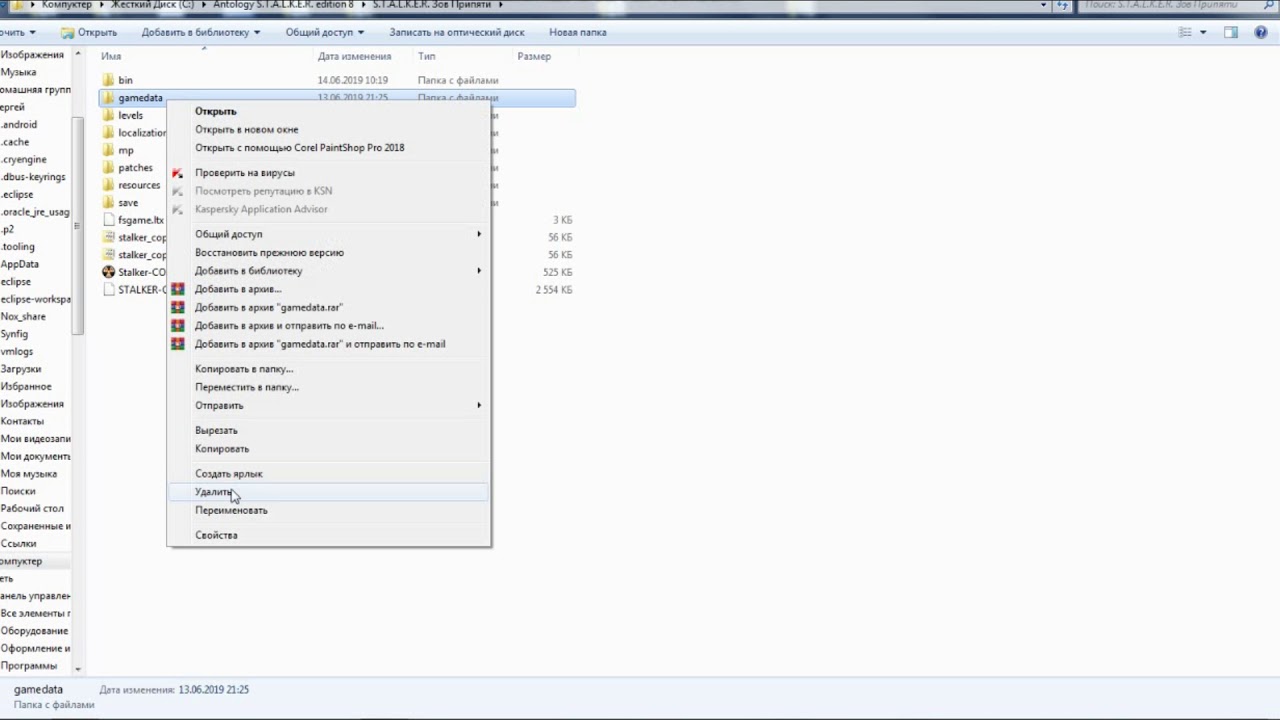Select the resources folder icon
Viewport: 1280px width, 720px height.
coord(109,185)
